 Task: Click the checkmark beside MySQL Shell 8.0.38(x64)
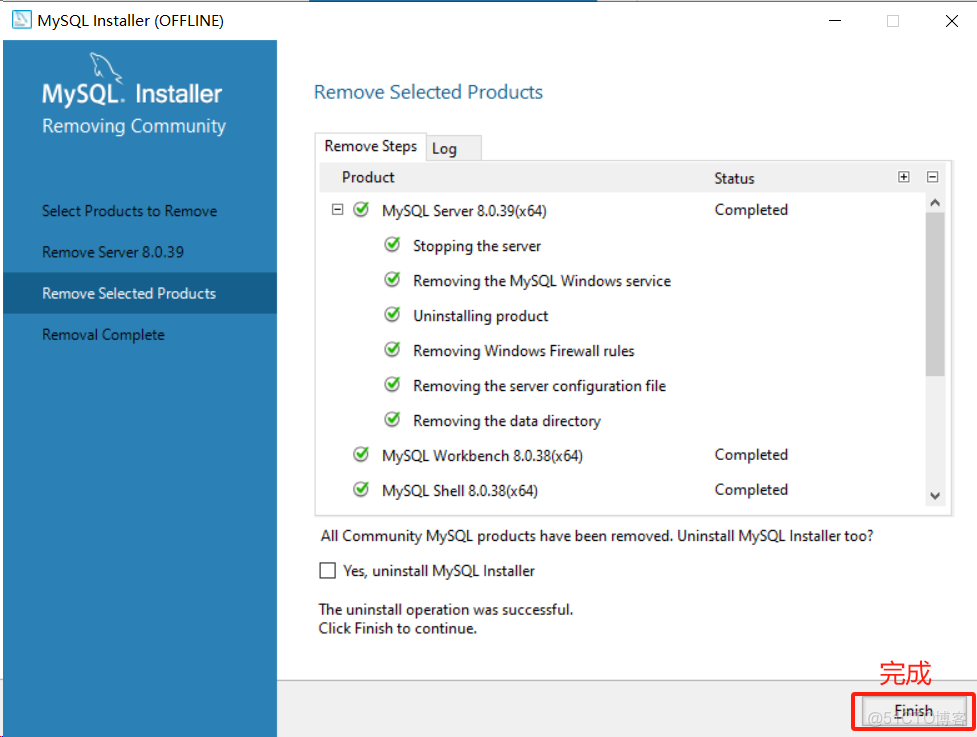point(360,490)
